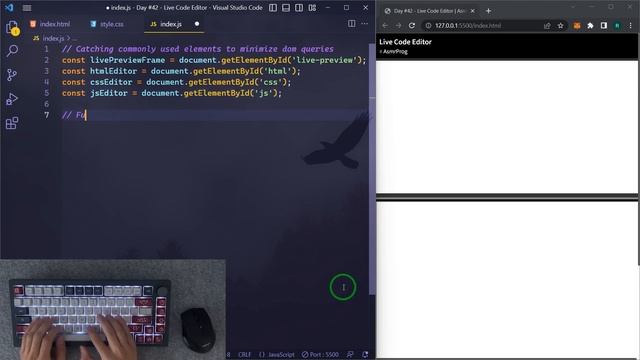This screenshot has width=640, height=360.
Task: Open the Run and Debug view
Action: tap(12, 99)
